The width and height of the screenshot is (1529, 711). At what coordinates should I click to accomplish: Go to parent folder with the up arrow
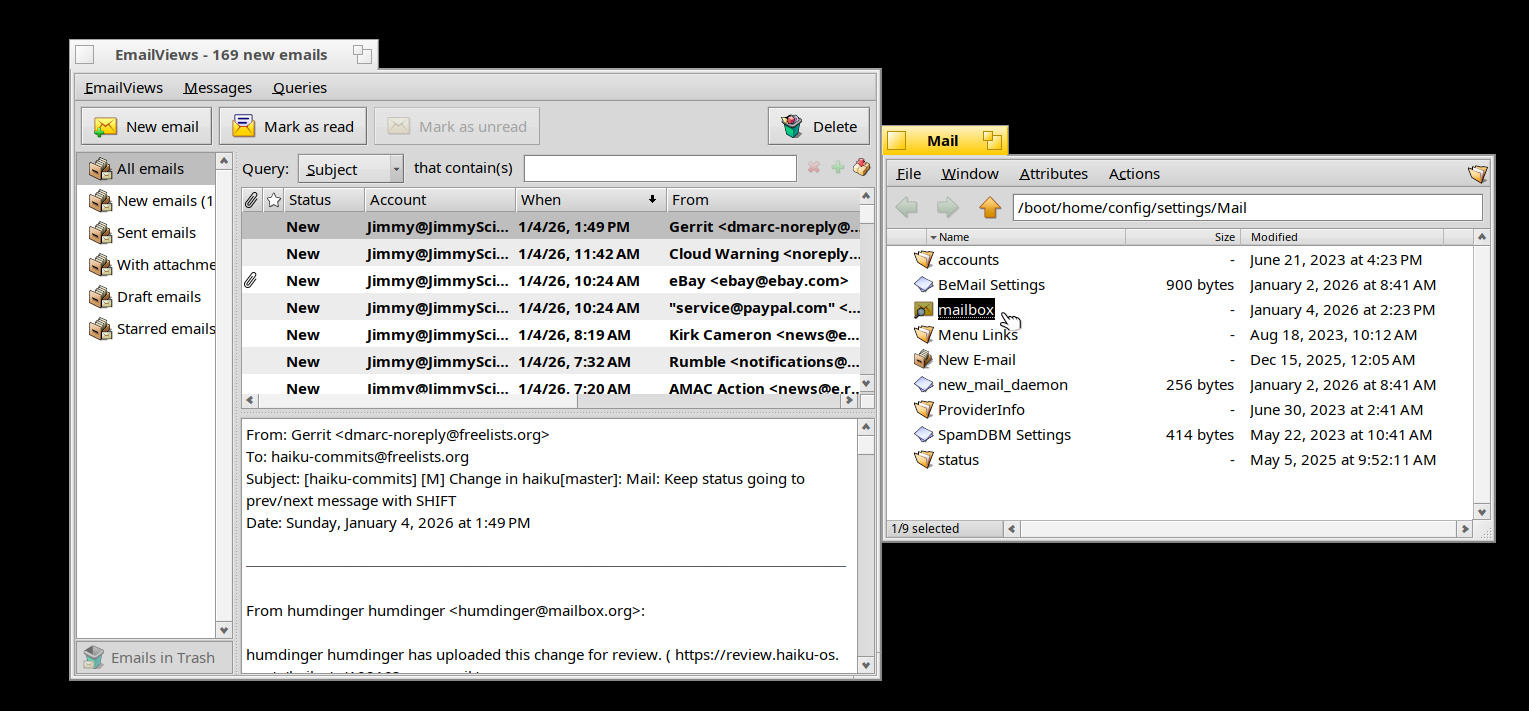pos(989,208)
